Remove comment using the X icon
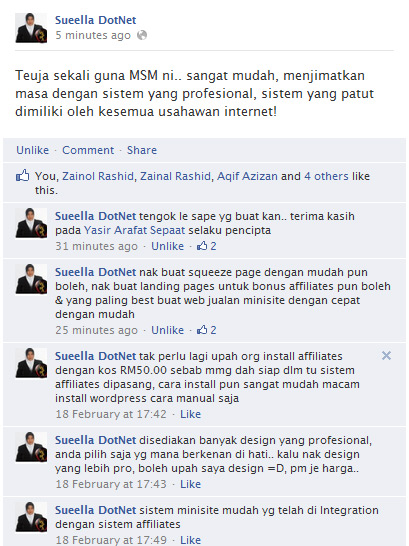The height and width of the screenshot is (546, 409). pos(386,356)
